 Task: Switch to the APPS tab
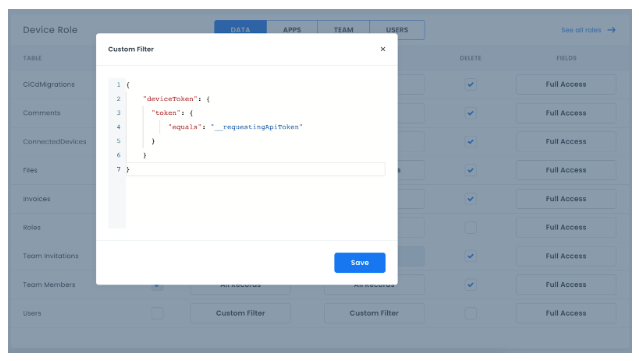292,30
